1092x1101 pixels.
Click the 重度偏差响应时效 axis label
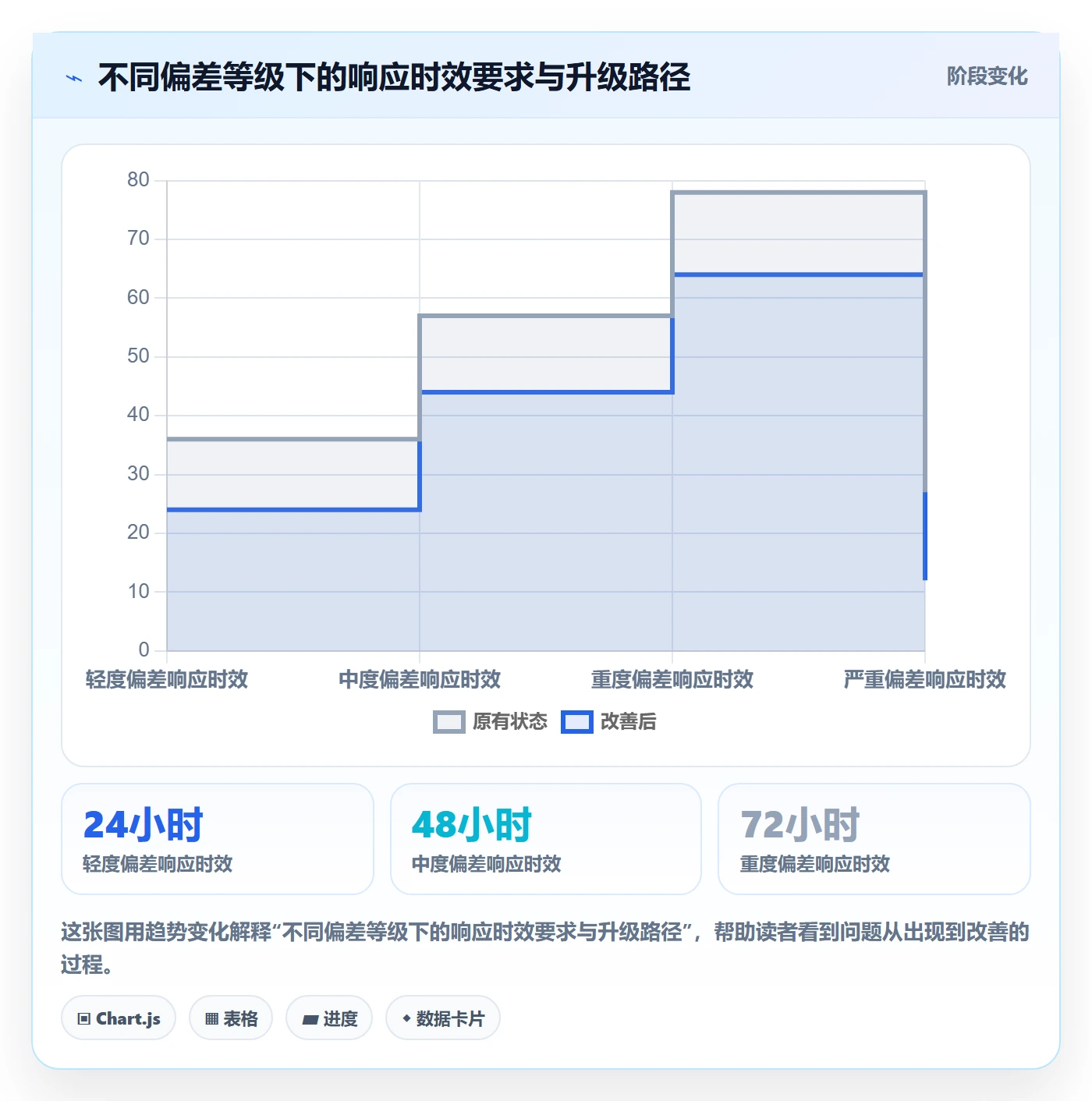pyautogui.click(x=672, y=679)
